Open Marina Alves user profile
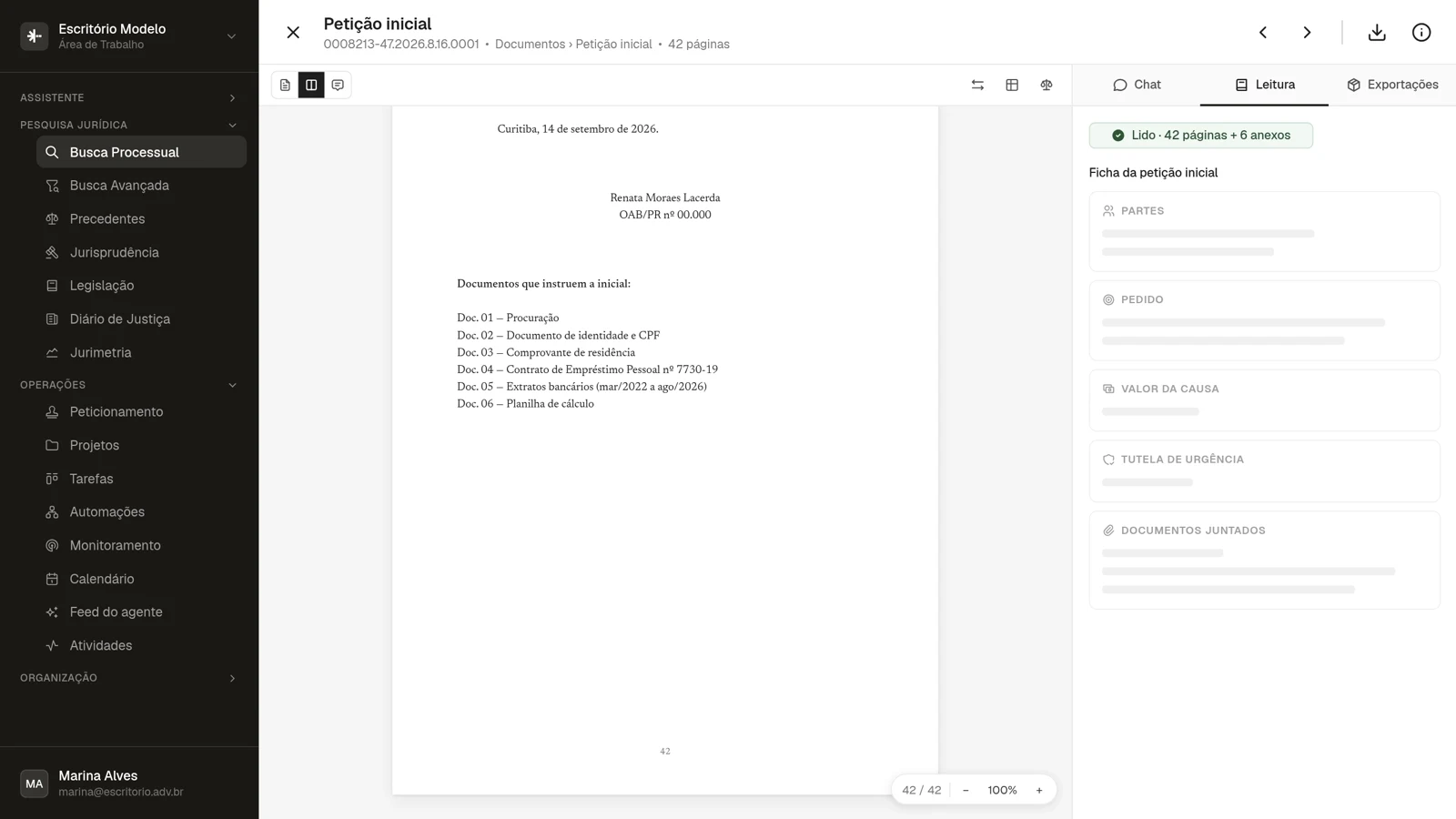 click(129, 783)
